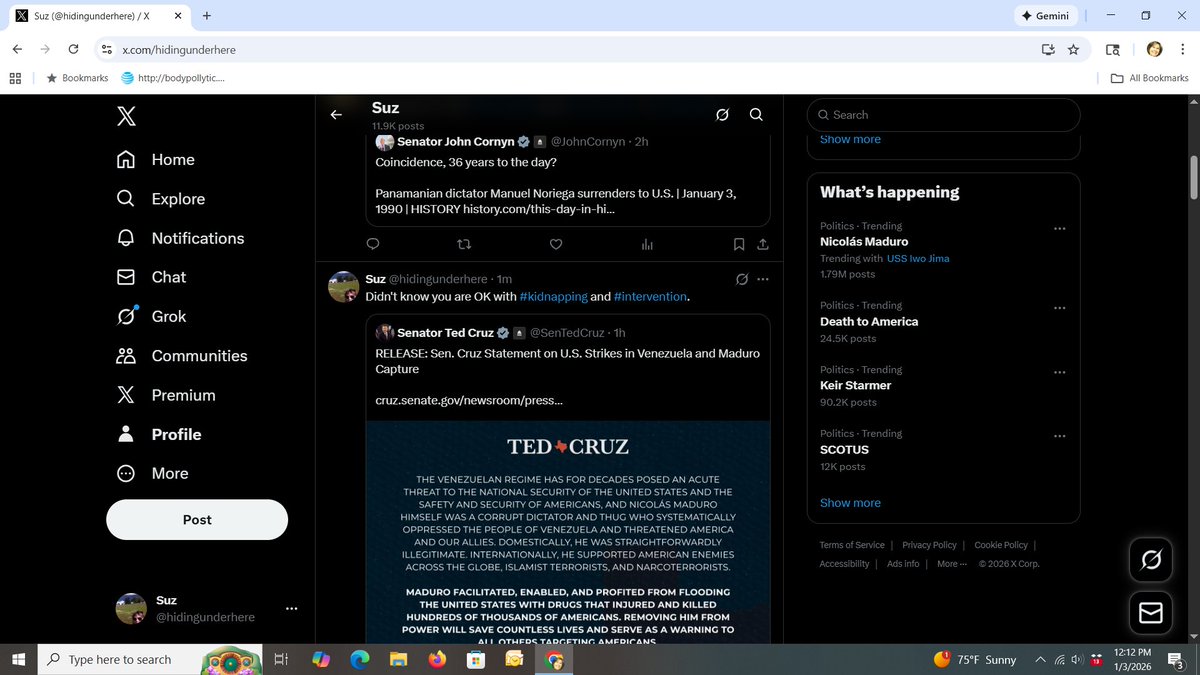Image resolution: width=1200 pixels, height=675 pixels.
Task: Open the Privacy Policy link
Action: click(929, 545)
